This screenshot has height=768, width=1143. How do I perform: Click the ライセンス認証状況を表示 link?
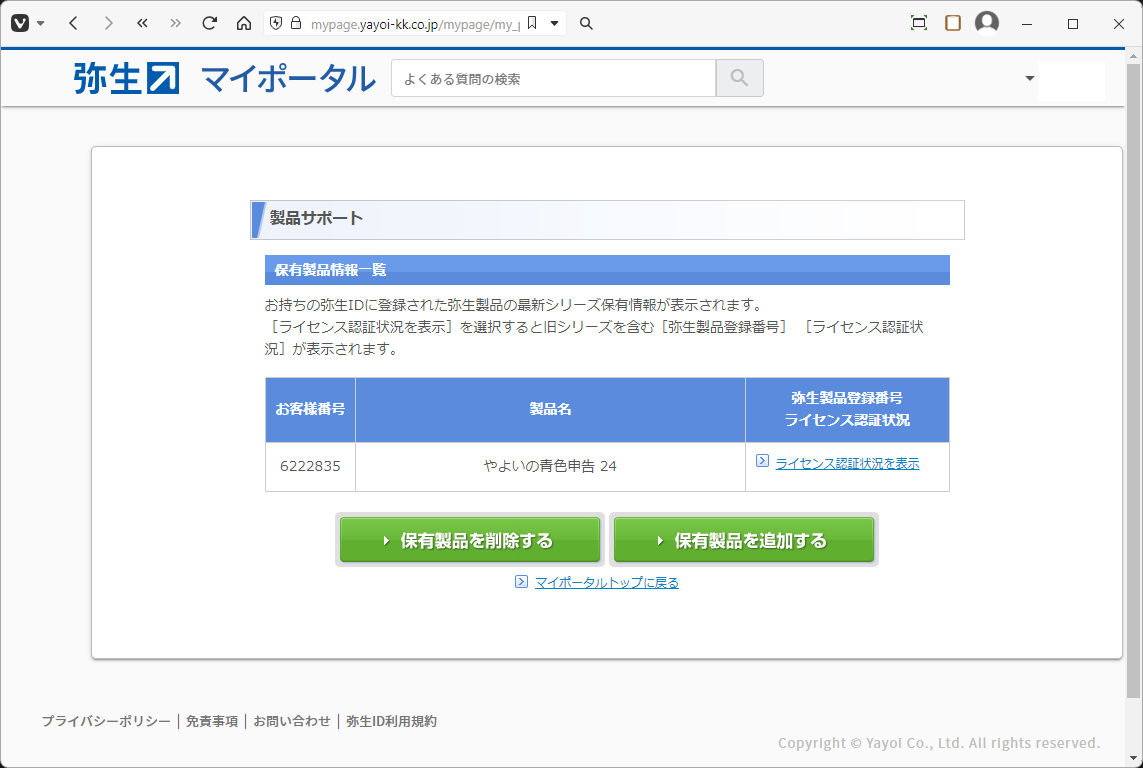click(847, 463)
